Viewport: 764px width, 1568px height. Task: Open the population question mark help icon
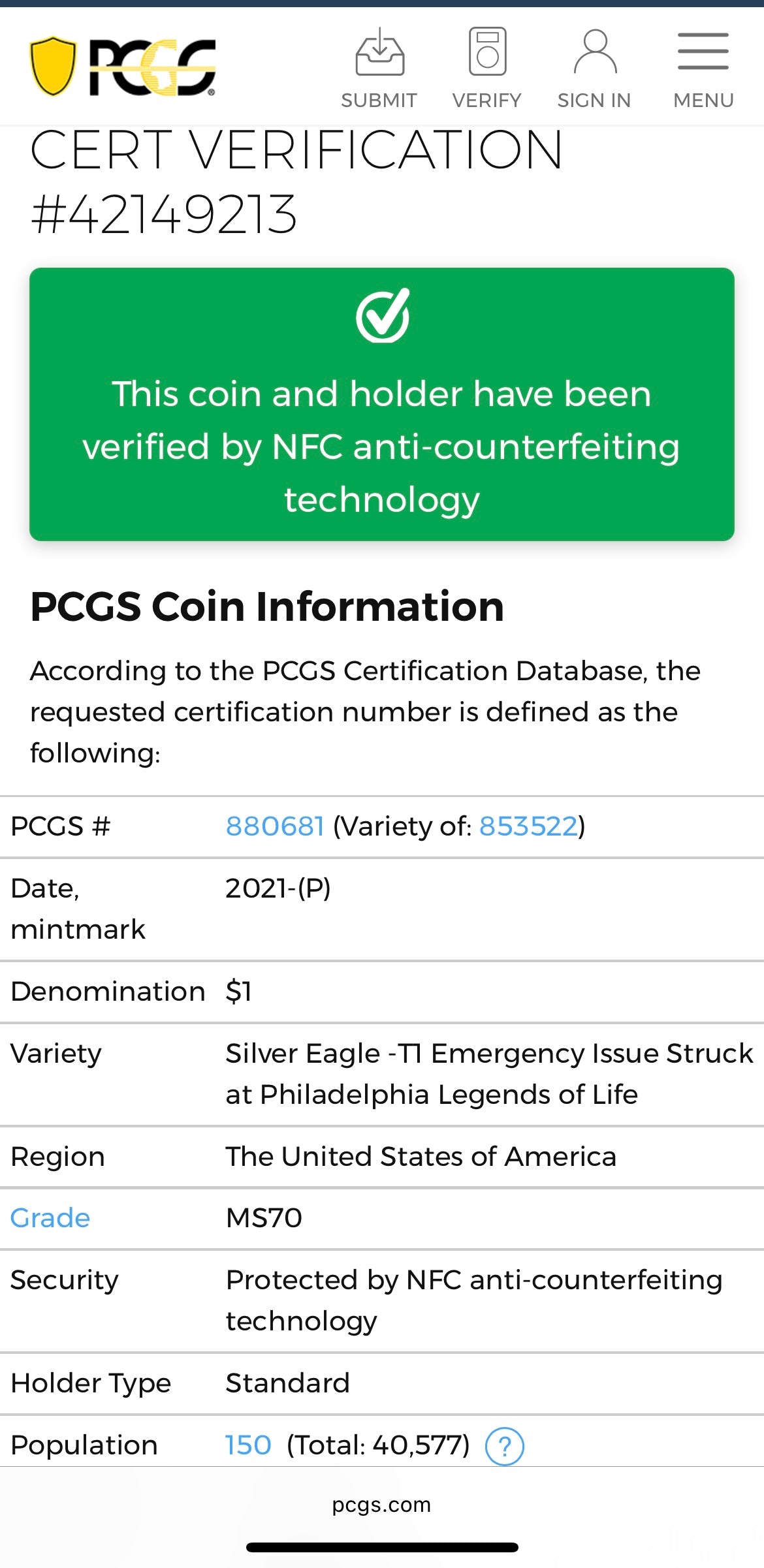click(x=507, y=1446)
